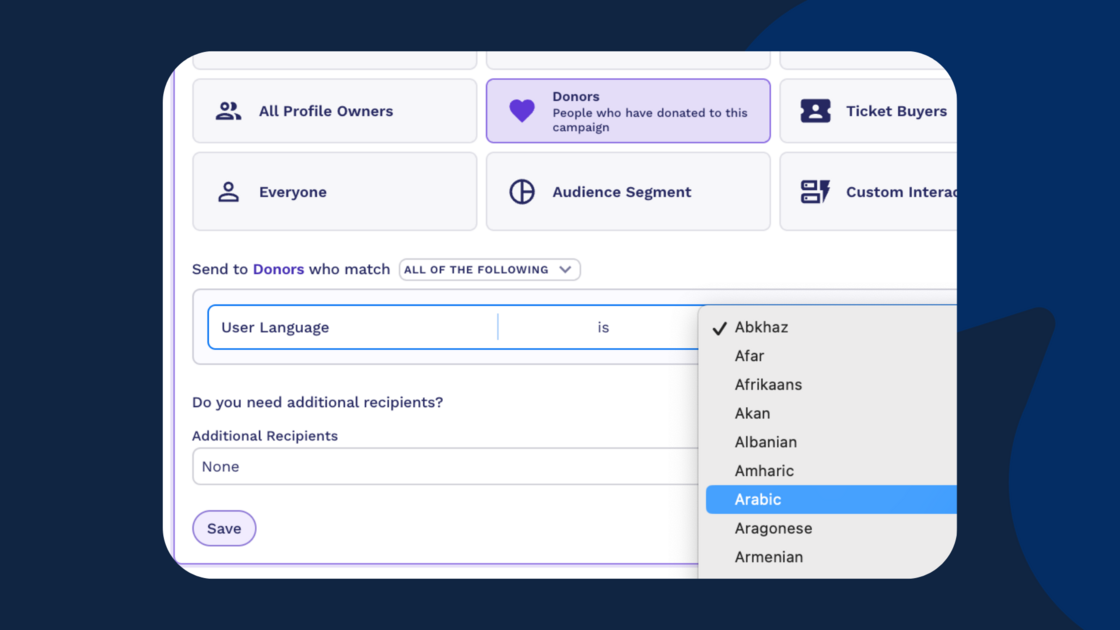Open the User Language field selector

(x=352, y=327)
